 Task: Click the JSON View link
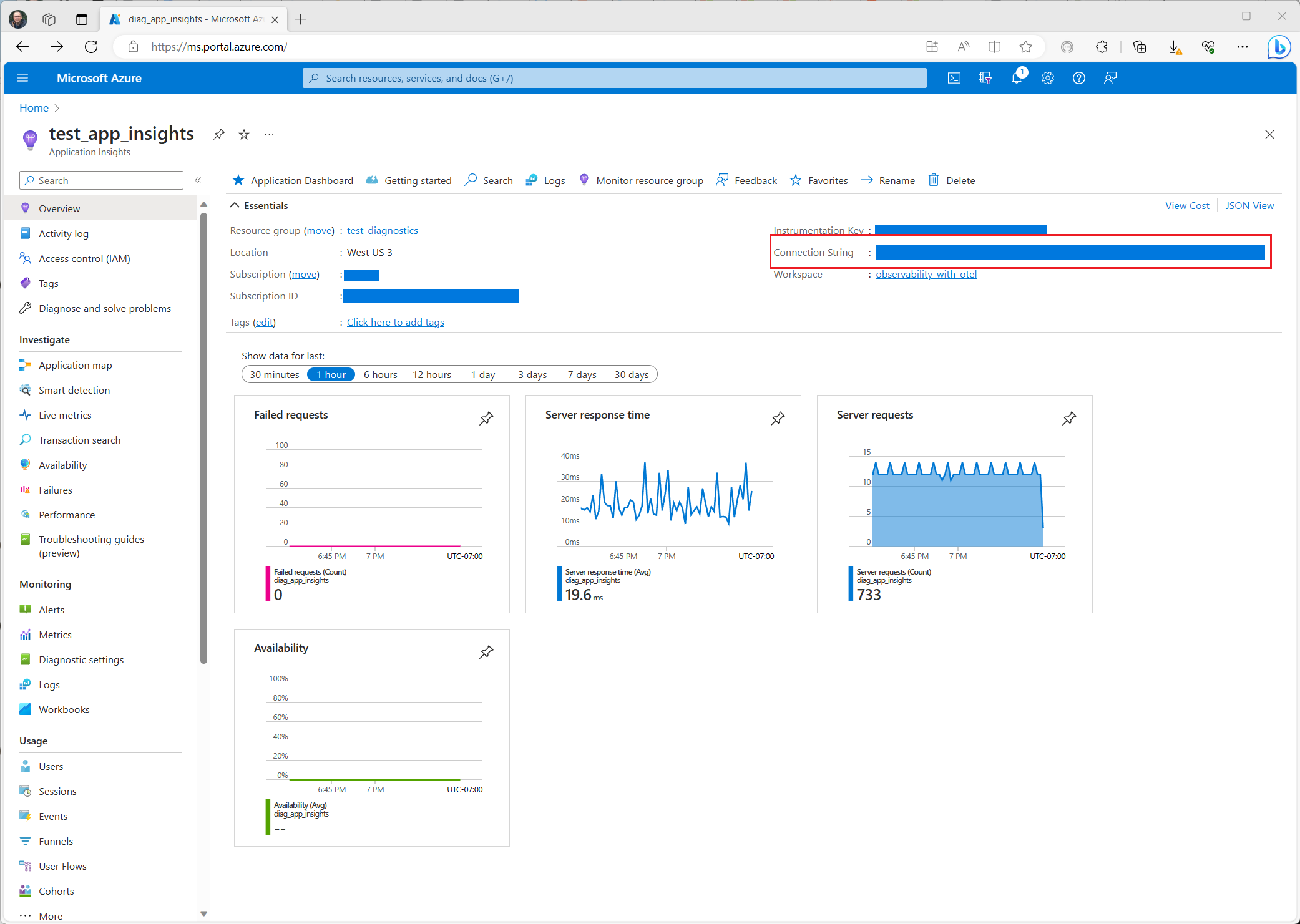pyautogui.click(x=1249, y=205)
